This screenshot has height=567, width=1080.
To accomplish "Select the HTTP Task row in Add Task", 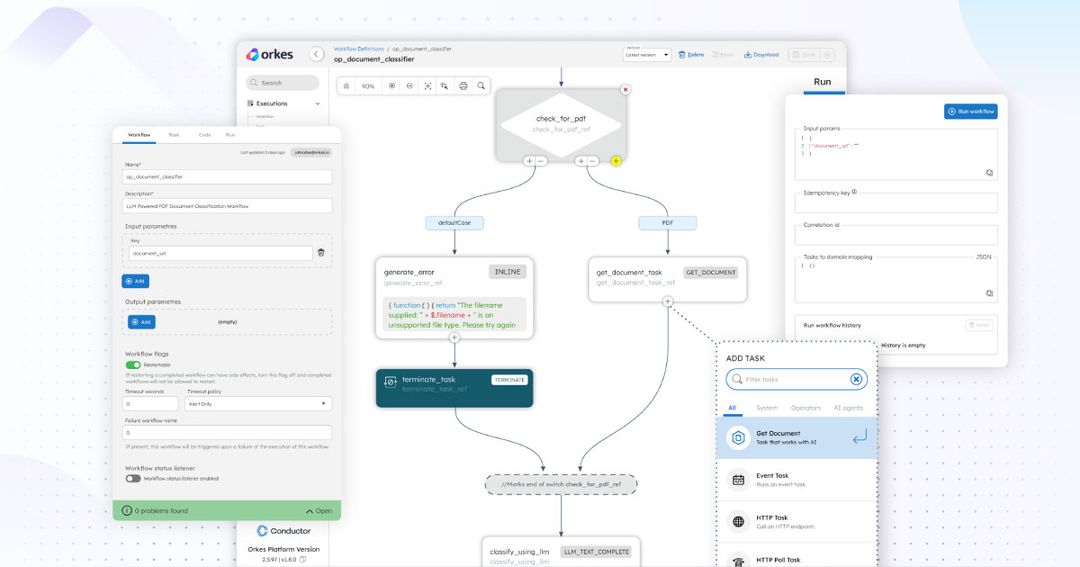I will pos(796,522).
